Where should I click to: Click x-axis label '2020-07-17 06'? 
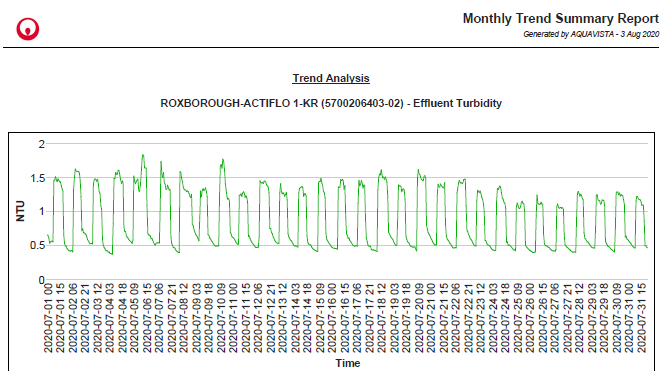357,318
